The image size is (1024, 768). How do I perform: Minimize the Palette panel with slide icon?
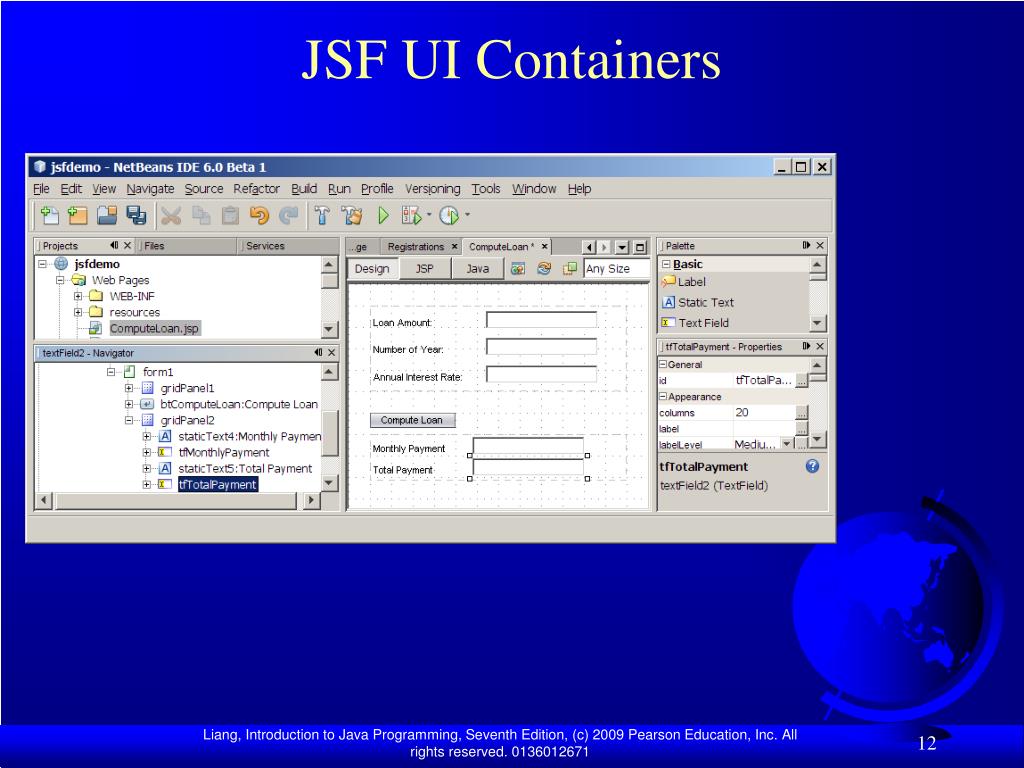click(807, 246)
